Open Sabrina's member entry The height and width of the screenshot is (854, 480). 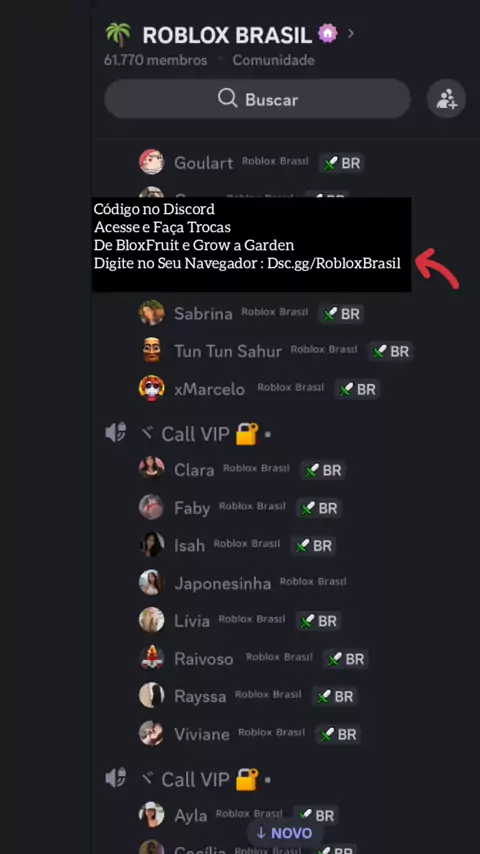pyautogui.click(x=252, y=313)
